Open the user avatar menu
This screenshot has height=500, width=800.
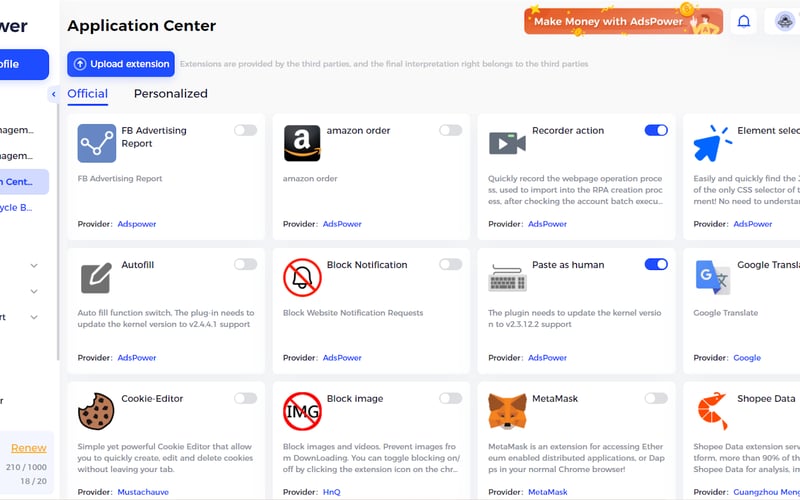click(784, 21)
